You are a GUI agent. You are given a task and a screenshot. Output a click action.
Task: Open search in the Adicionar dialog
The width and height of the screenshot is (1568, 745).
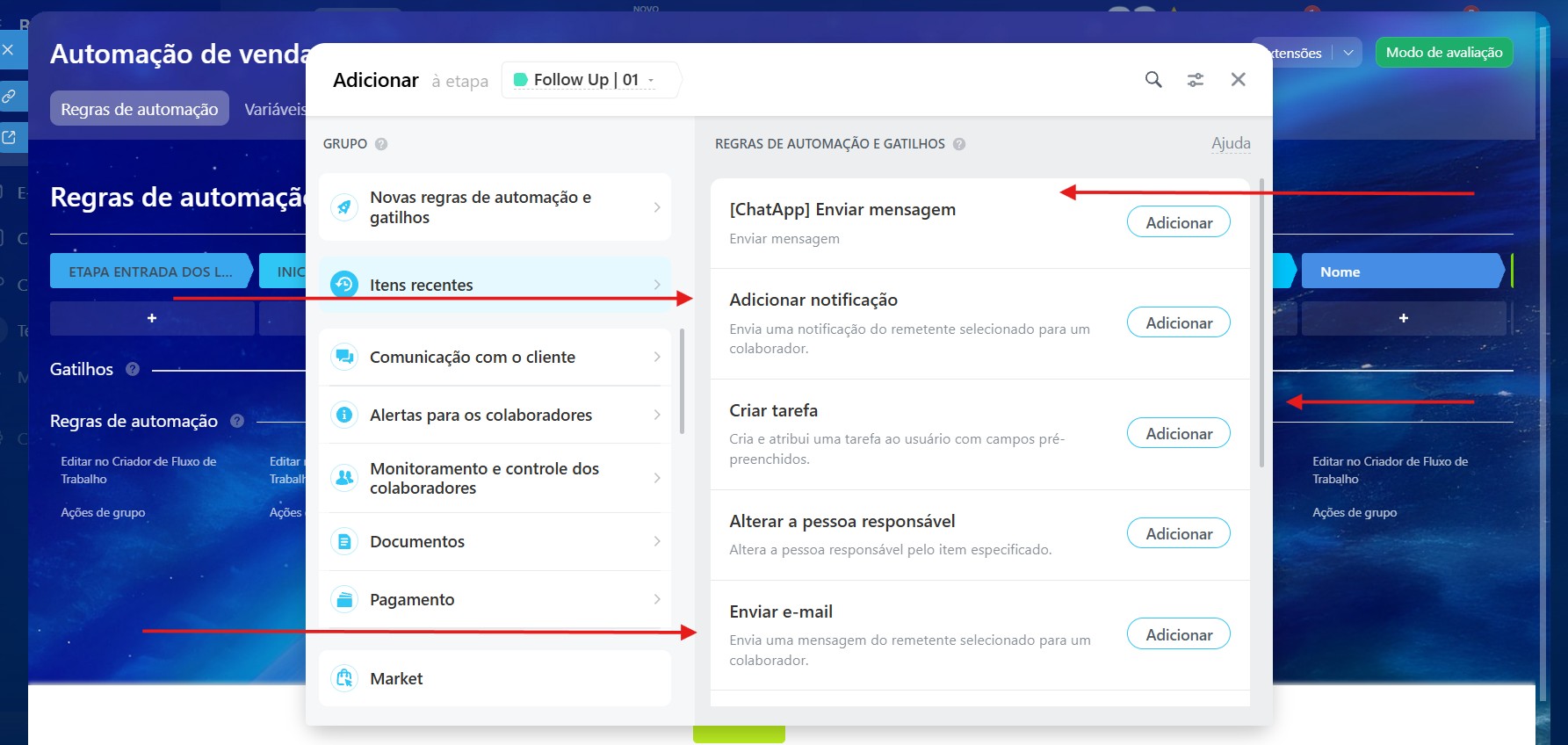coord(1153,80)
